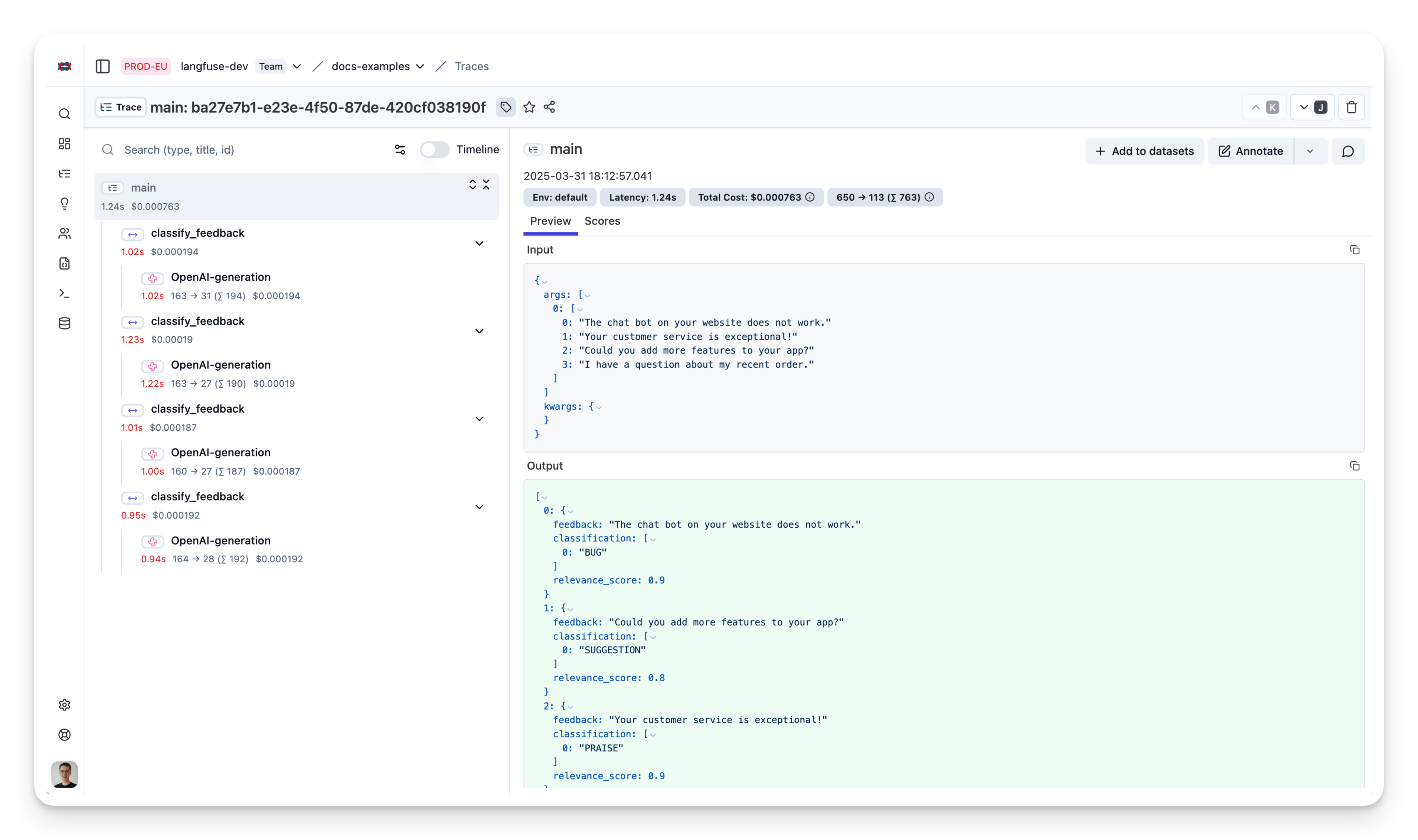This screenshot has width=1418, height=840.
Task: Star this trace as a bookmark
Action: tap(529, 107)
